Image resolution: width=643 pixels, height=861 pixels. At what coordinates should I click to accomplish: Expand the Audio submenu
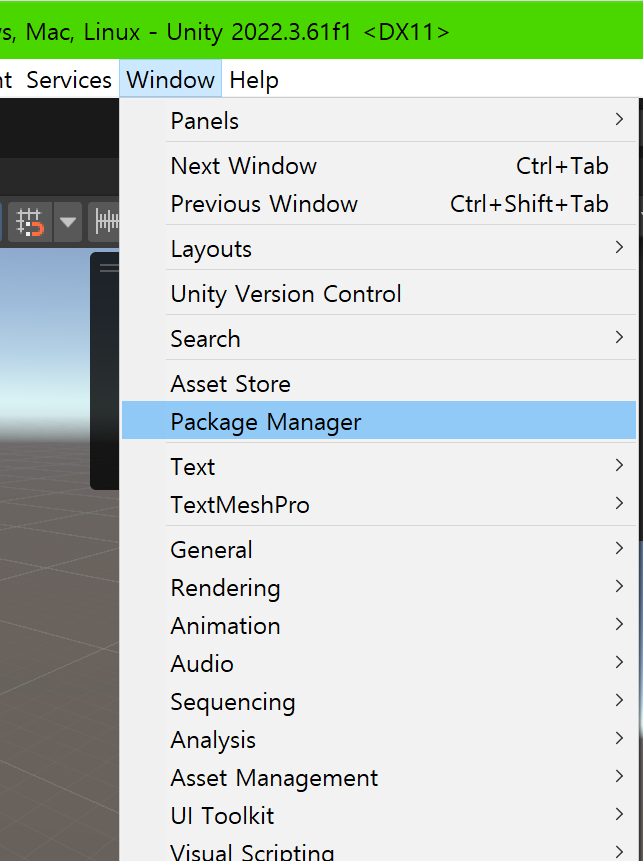pyautogui.click(x=379, y=663)
